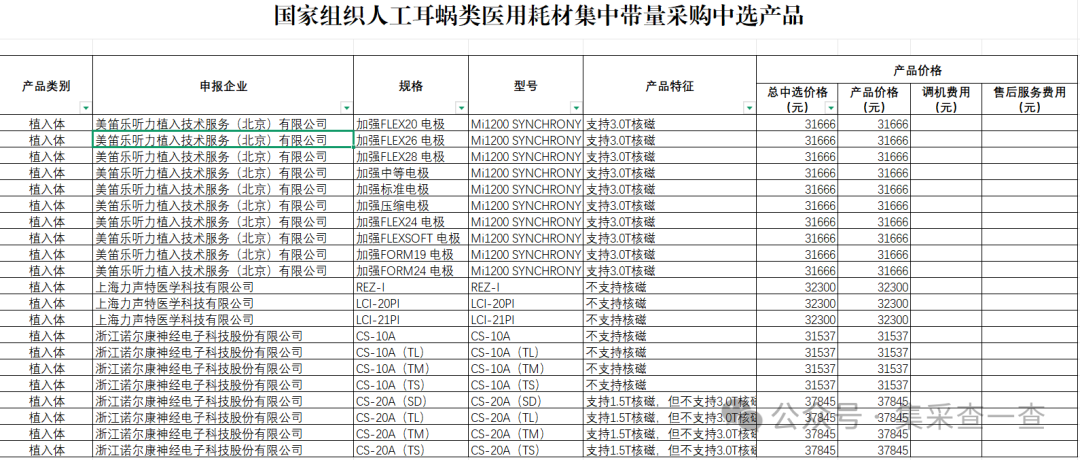Click 不支持核磁 in the LCI-20PI row
The width and height of the screenshot is (1080, 460).
(669, 303)
